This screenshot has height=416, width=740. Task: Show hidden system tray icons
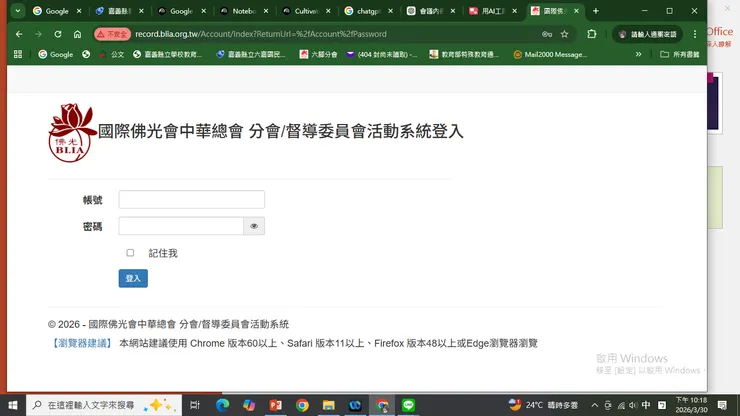coord(595,405)
